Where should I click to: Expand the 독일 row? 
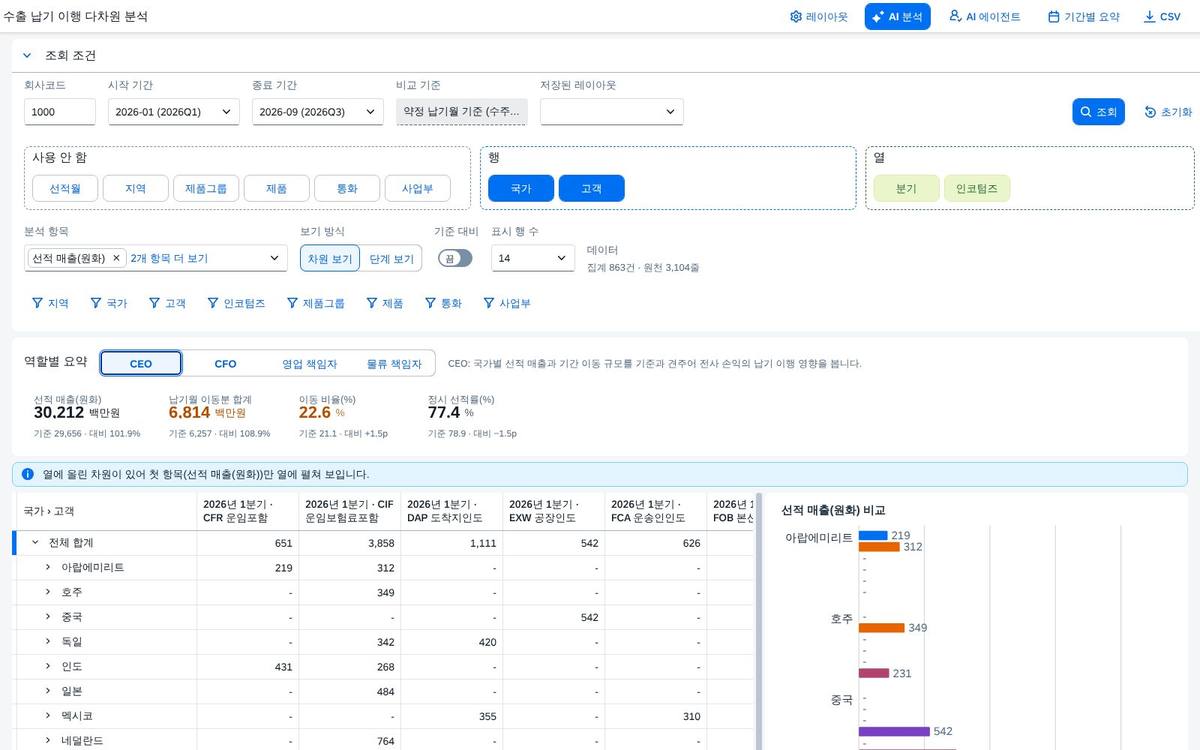(x=48, y=641)
